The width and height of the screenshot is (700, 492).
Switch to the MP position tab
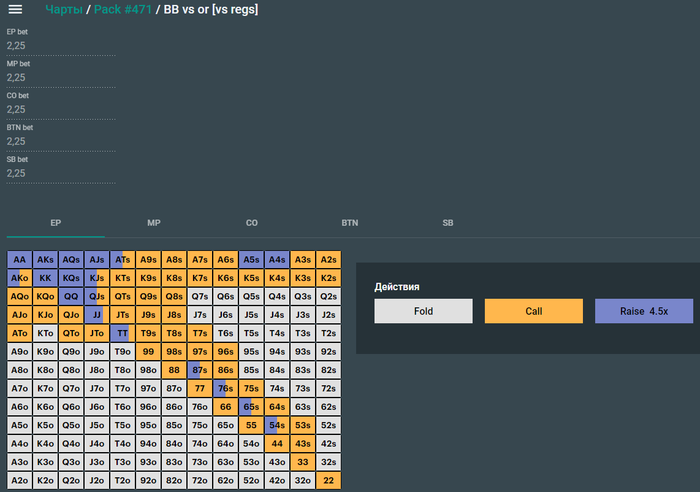point(154,223)
